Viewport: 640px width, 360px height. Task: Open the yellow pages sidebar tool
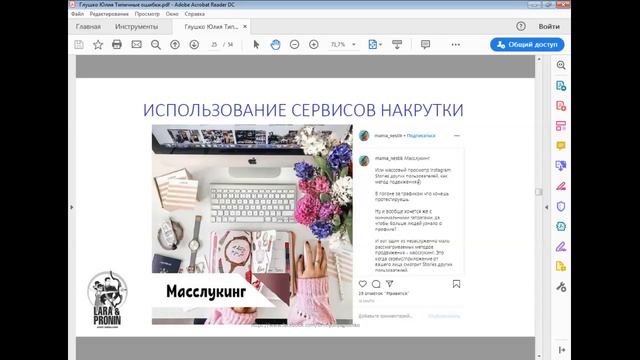tap(561, 267)
